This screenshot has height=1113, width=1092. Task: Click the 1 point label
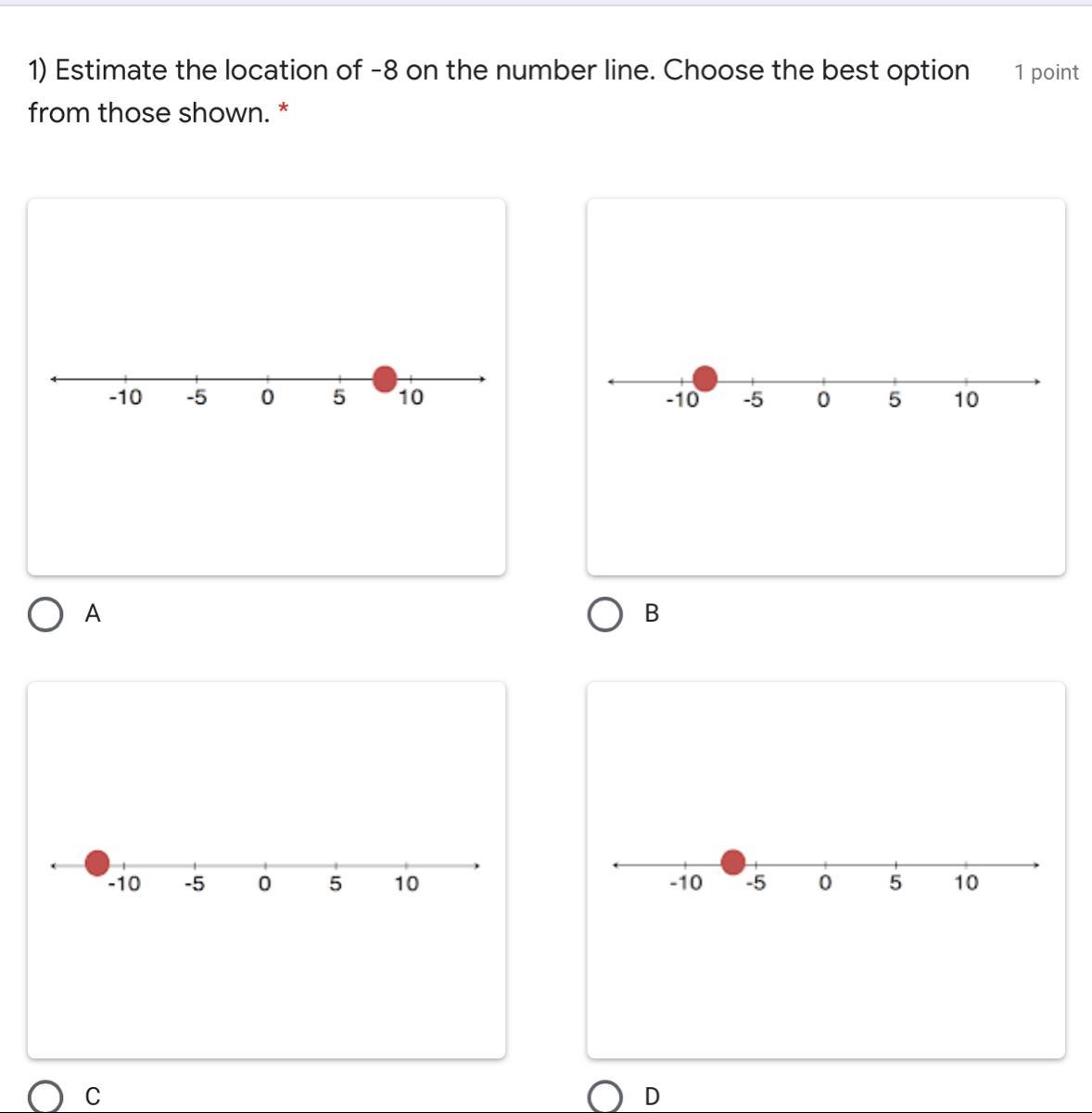pyautogui.click(x=1047, y=72)
